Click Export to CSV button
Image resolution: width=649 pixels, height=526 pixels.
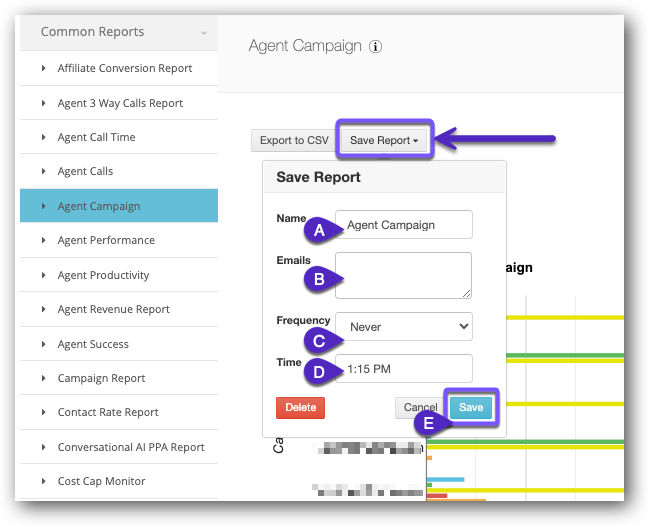[x=294, y=140]
